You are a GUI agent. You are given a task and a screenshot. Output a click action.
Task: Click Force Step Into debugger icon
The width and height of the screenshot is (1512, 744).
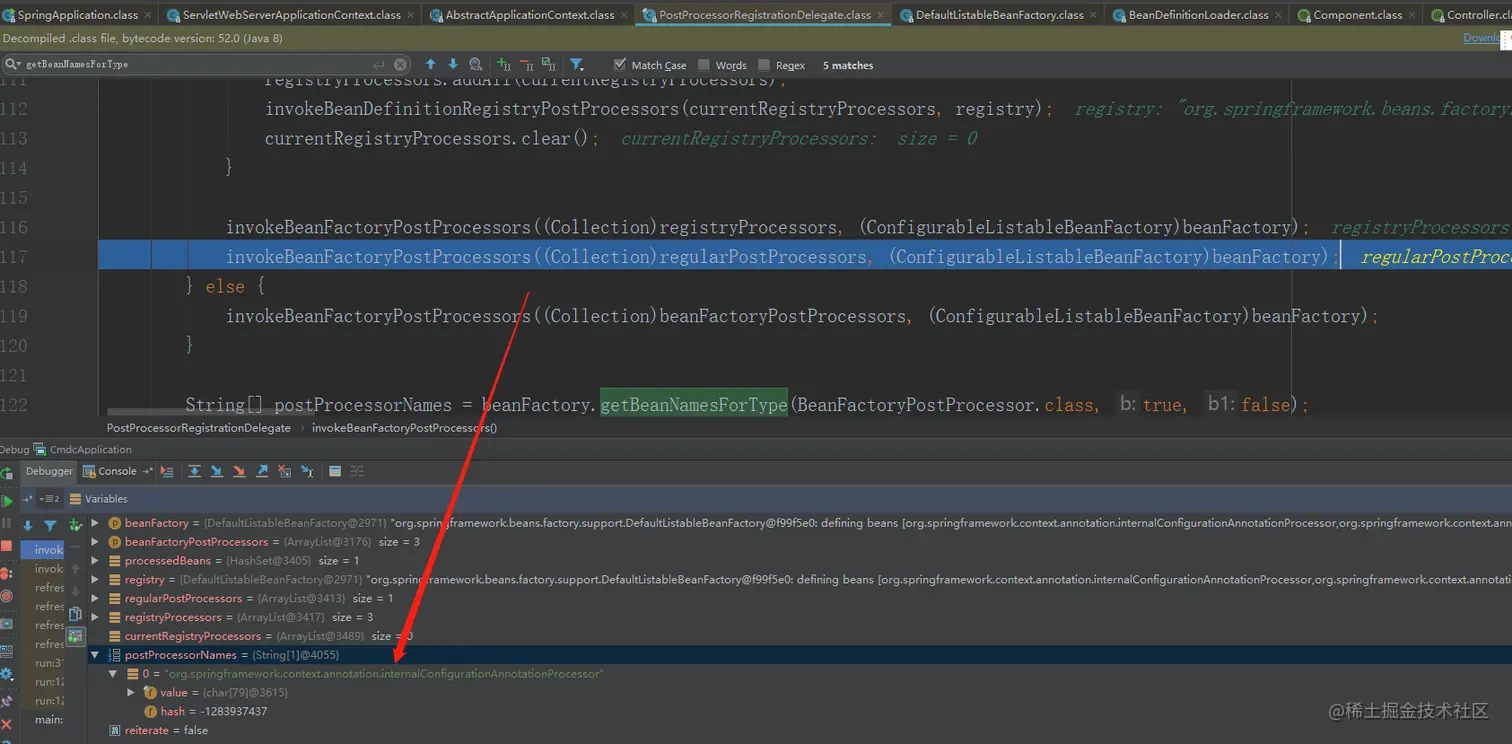pos(239,471)
